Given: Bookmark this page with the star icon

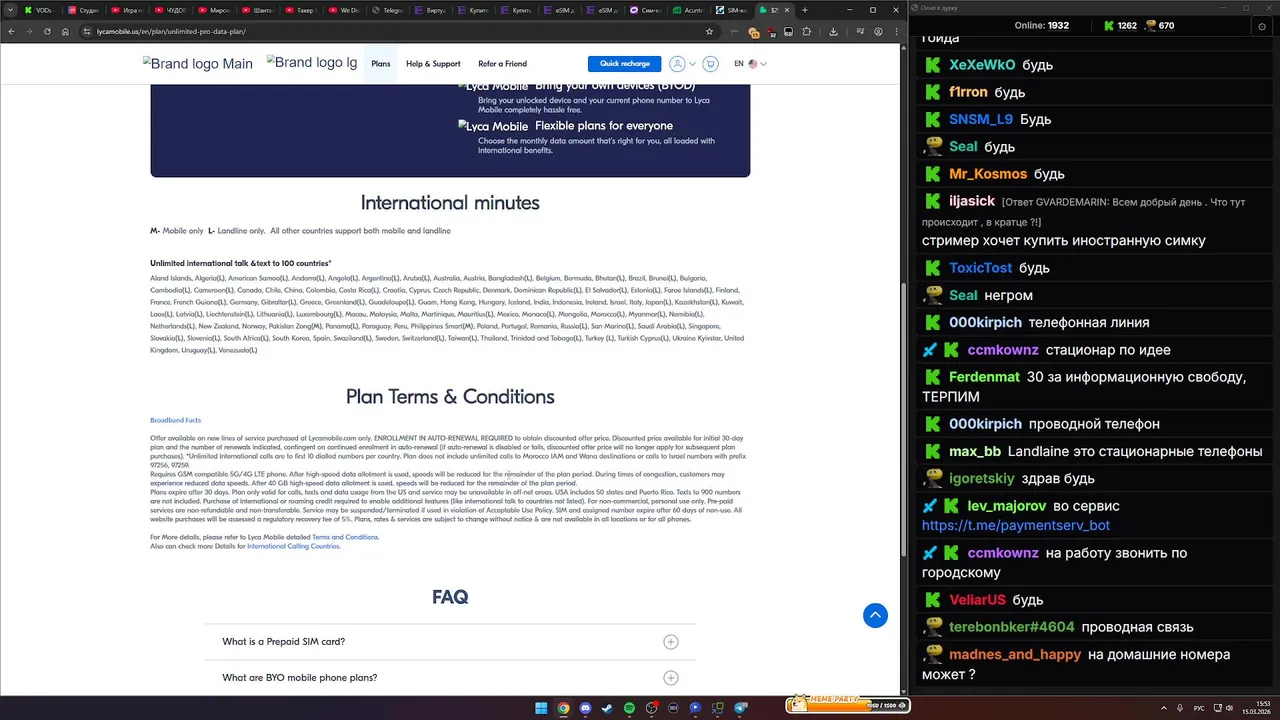Looking at the screenshot, I should pyautogui.click(x=709, y=31).
